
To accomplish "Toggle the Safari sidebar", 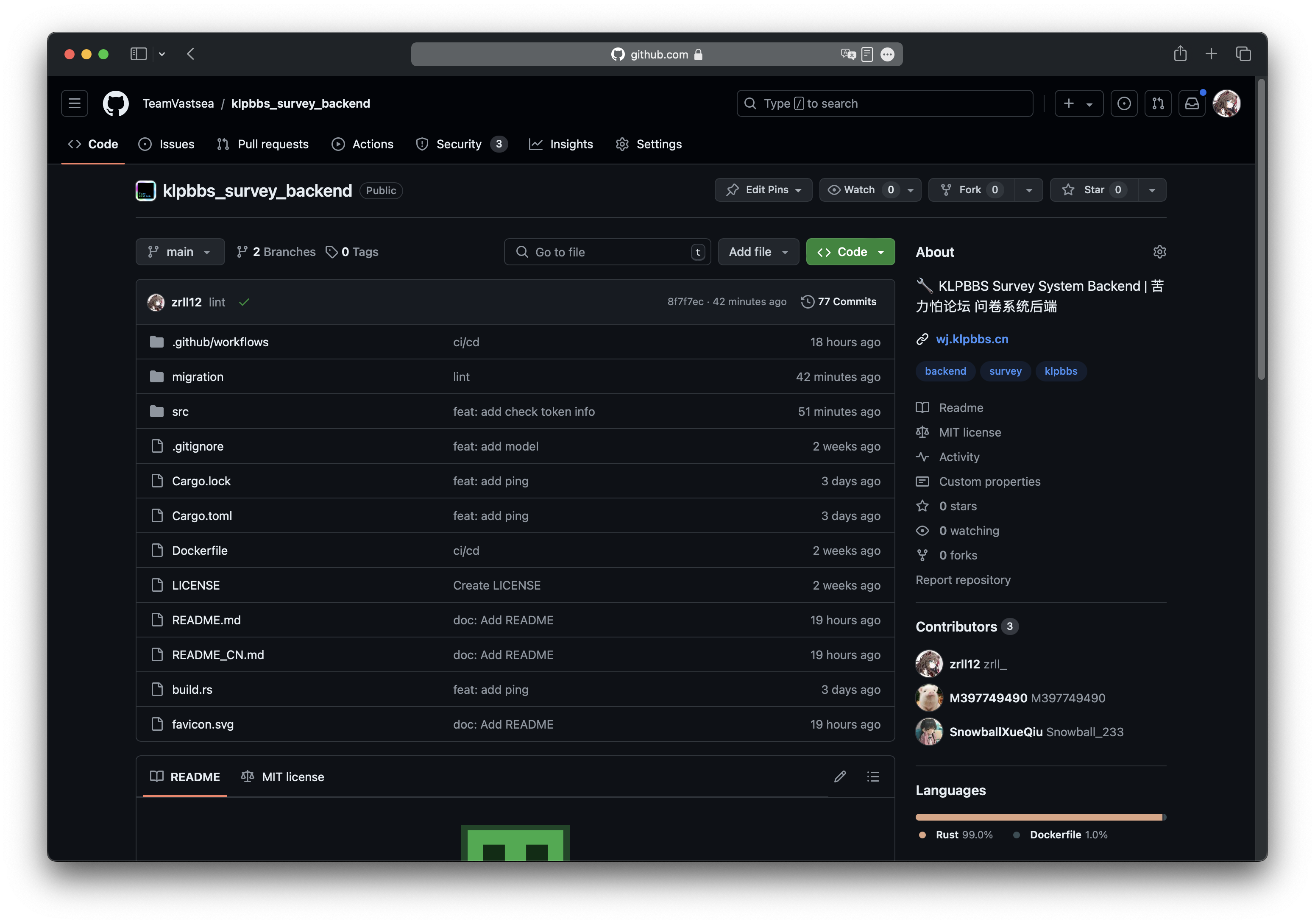I will tap(139, 54).
